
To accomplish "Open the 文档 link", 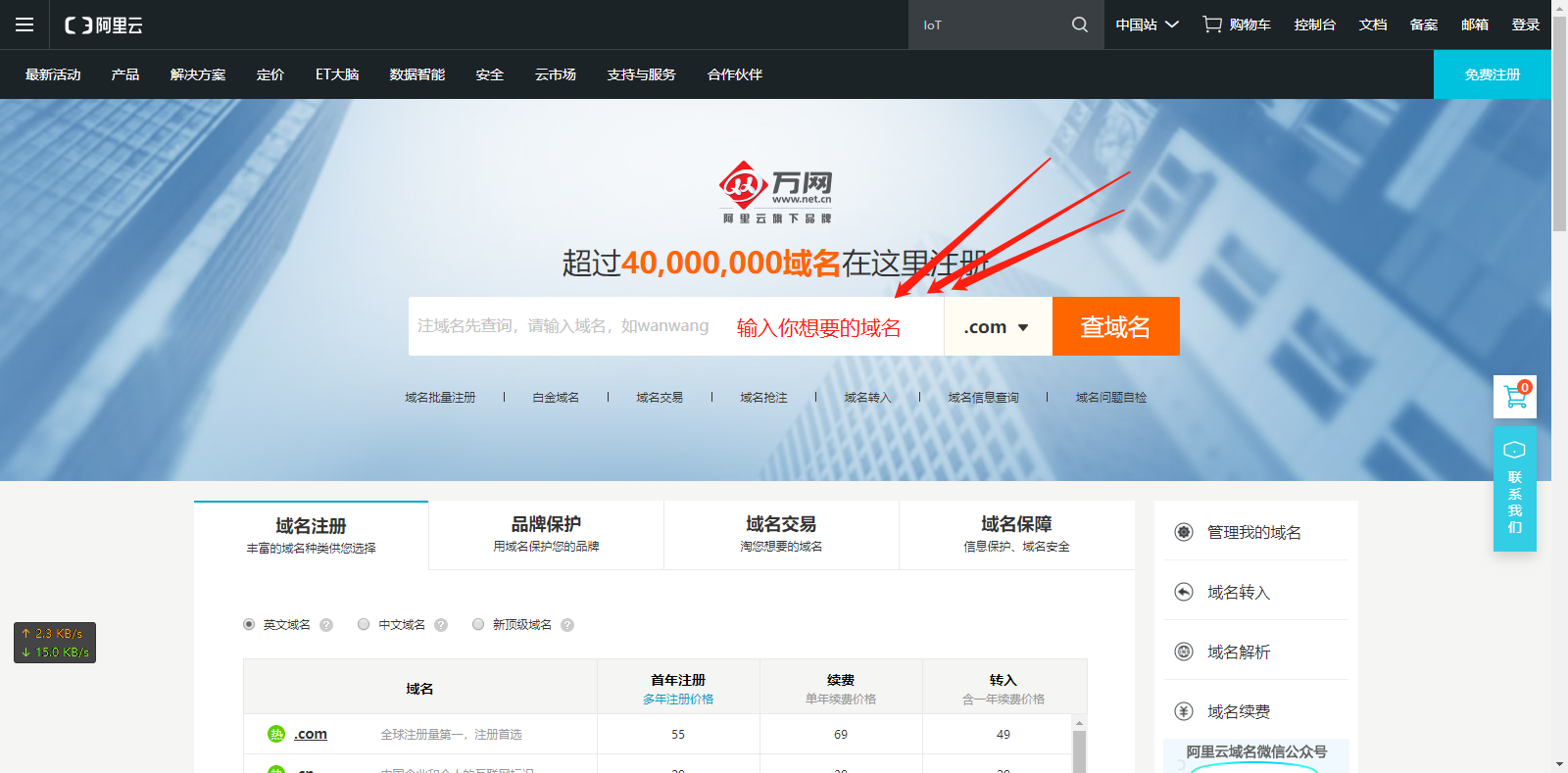I will (1373, 24).
